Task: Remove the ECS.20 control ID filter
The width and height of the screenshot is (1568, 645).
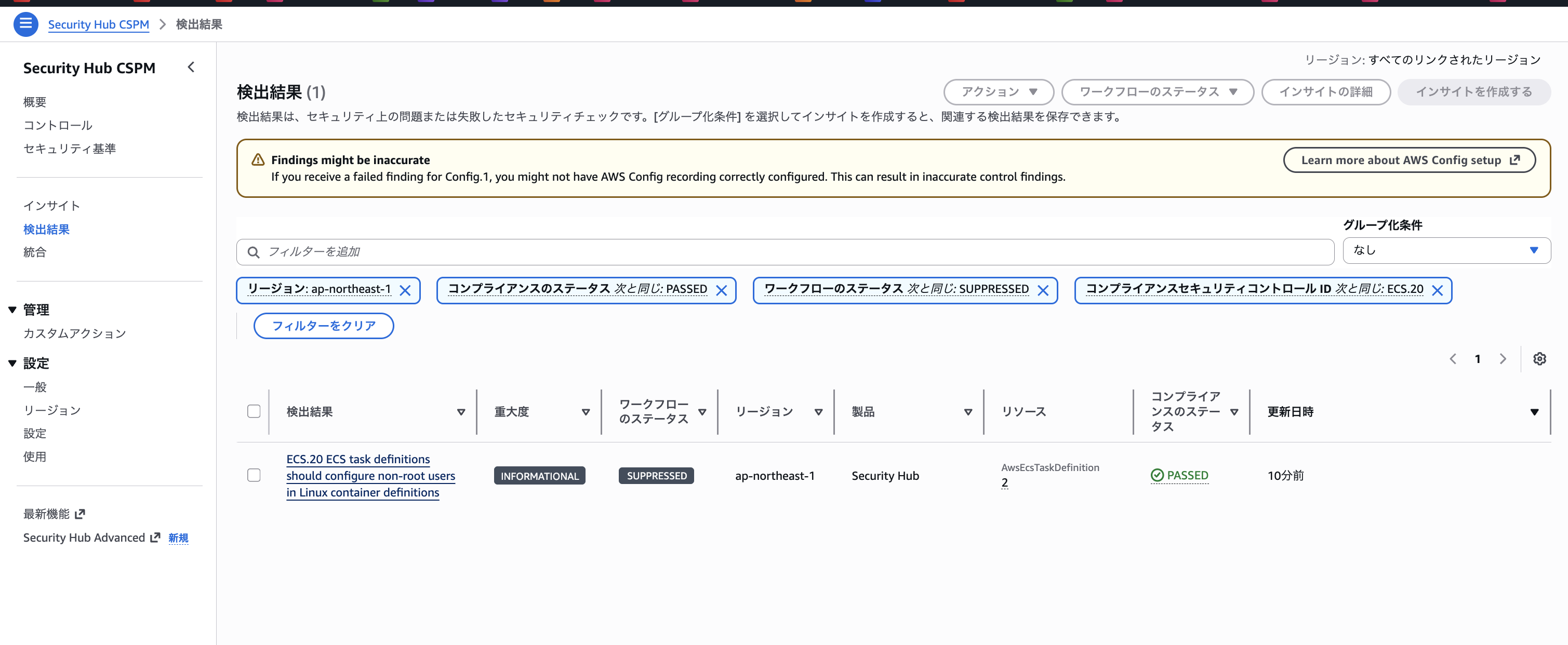Action: point(1437,291)
